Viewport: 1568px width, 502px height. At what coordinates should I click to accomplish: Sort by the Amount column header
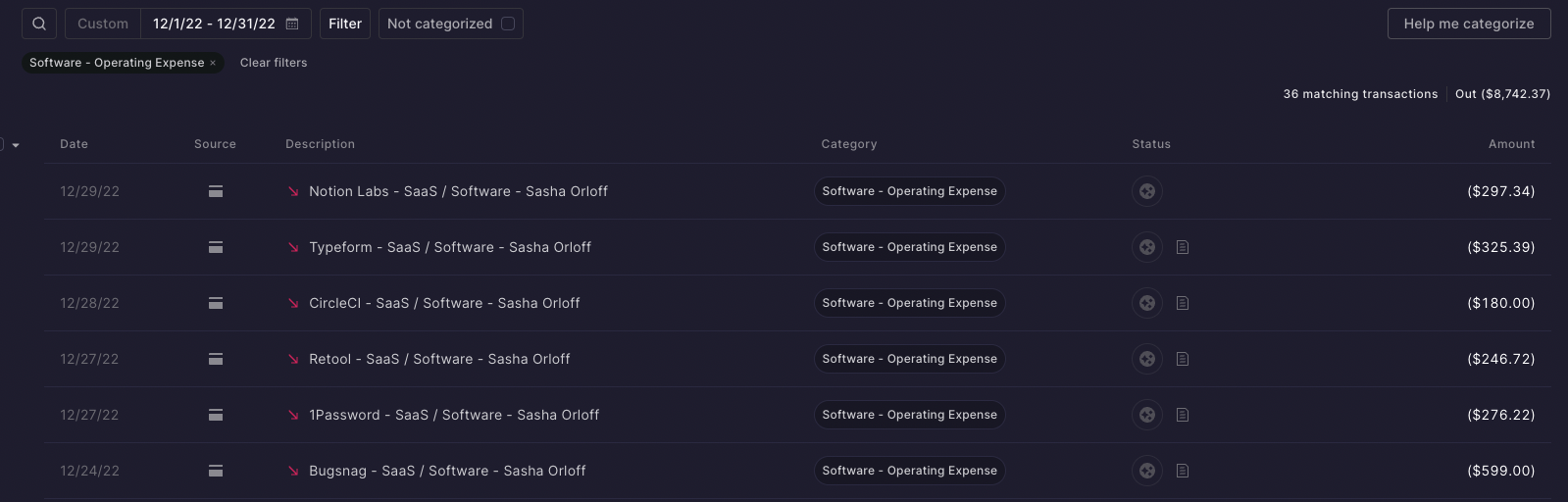click(1511, 144)
